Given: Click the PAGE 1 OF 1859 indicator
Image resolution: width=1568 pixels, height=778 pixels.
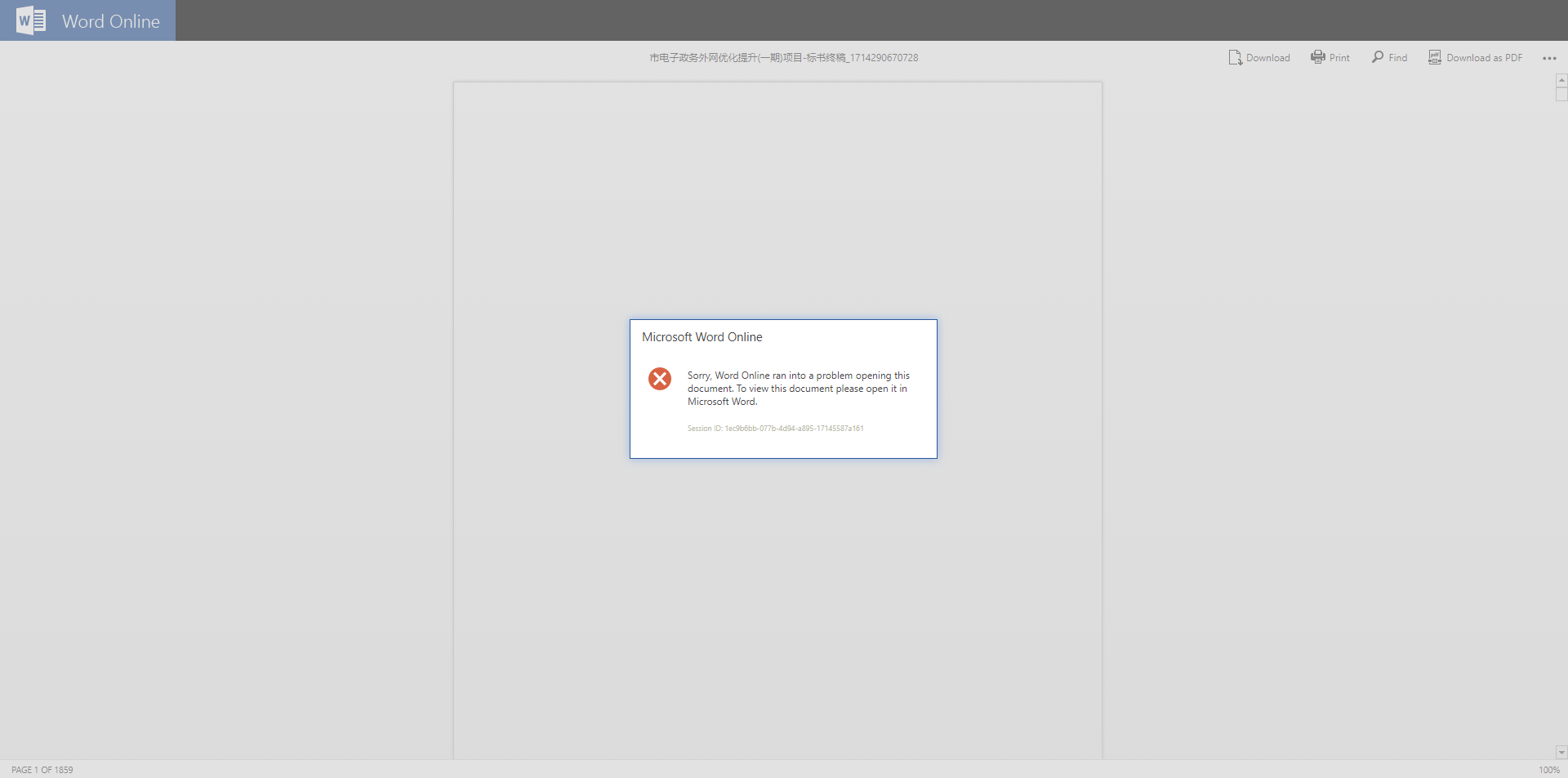Looking at the screenshot, I should (x=42, y=770).
